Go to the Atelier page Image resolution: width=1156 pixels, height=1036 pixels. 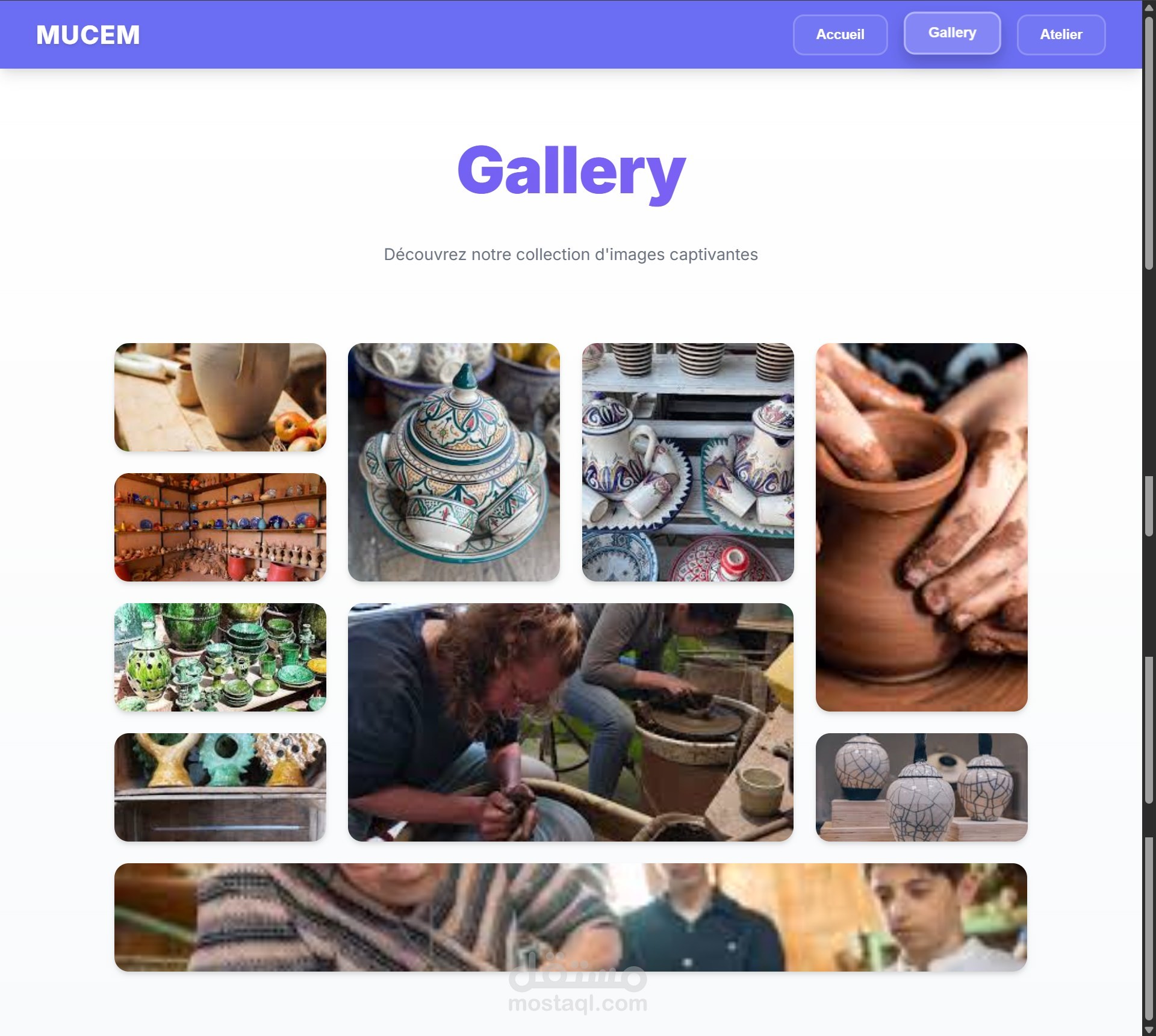pos(1061,35)
